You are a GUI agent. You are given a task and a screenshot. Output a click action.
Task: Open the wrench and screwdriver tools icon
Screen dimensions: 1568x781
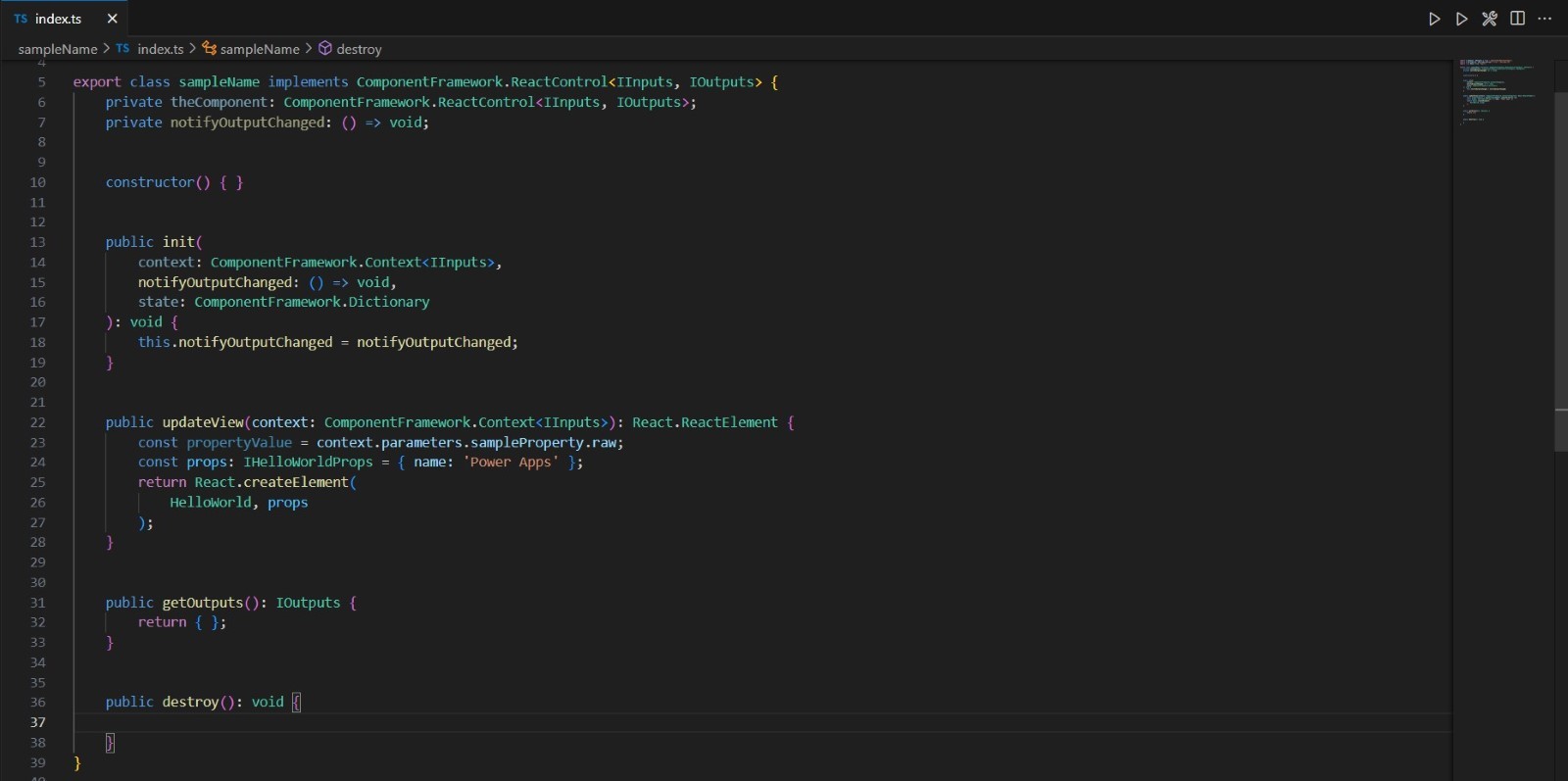click(x=1490, y=19)
